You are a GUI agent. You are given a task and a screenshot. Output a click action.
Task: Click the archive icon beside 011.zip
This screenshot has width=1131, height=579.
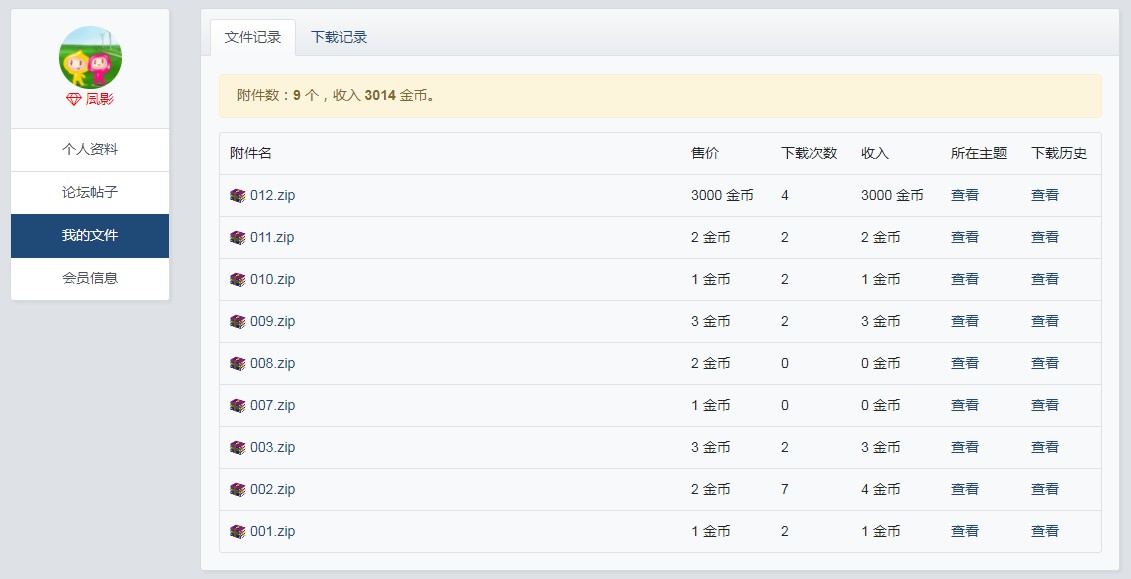[237, 238]
